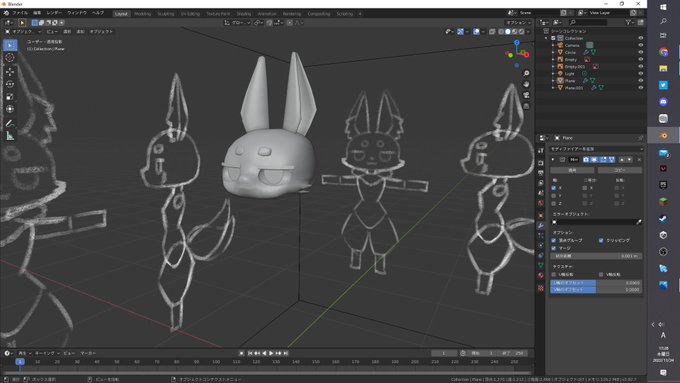
Task: Open Modifier properties wrench tab
Action: 541,226
